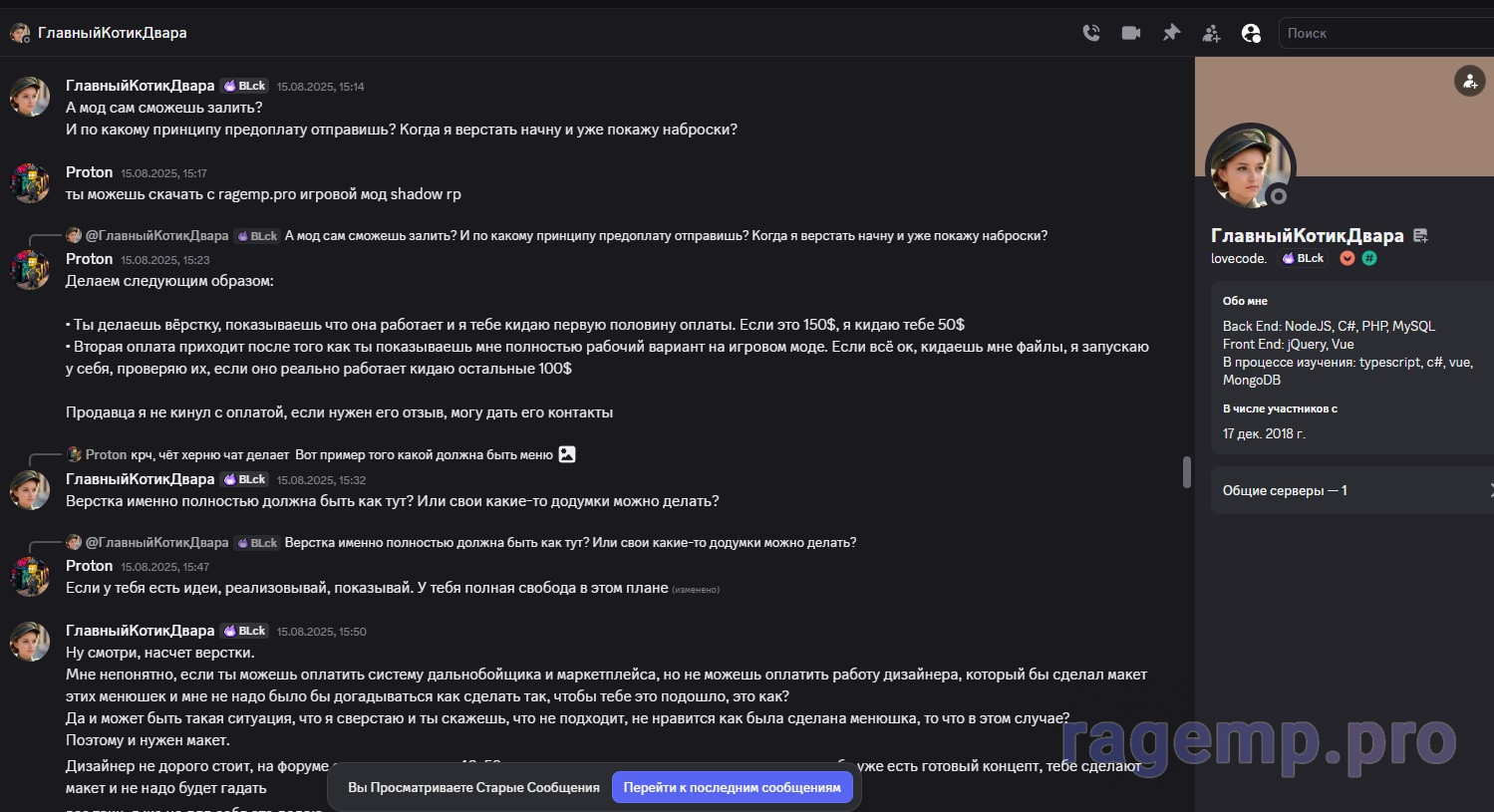Click image attachment icon in reply preview
This screenshot has width=1494, height=812.
click(x=567, y=454)
